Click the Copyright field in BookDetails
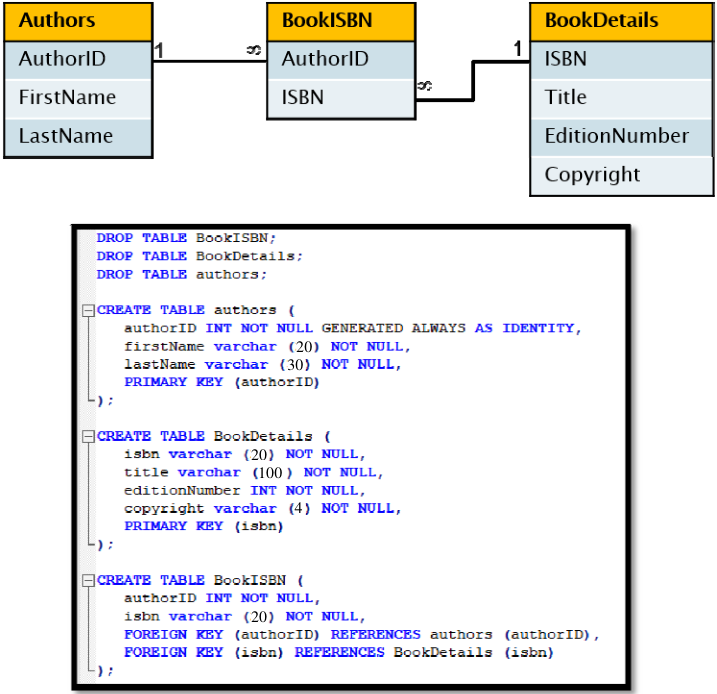 tap(621, 176)
